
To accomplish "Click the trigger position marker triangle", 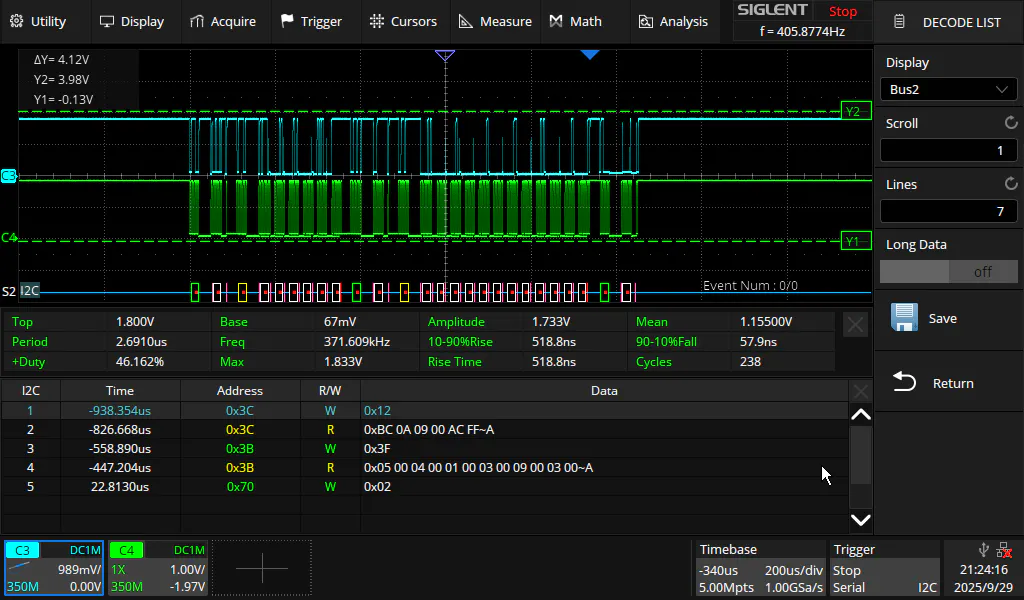I will click(590, 55).
